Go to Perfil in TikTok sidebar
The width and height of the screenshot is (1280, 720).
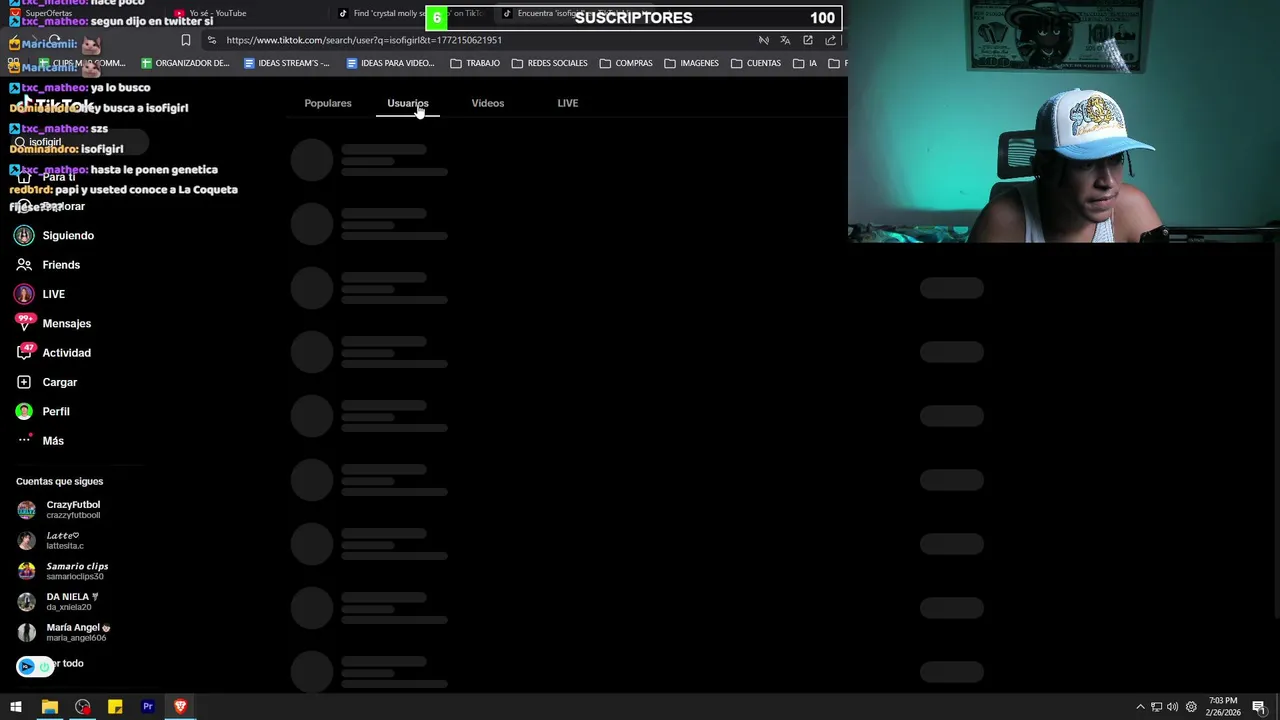click(42, 411)
